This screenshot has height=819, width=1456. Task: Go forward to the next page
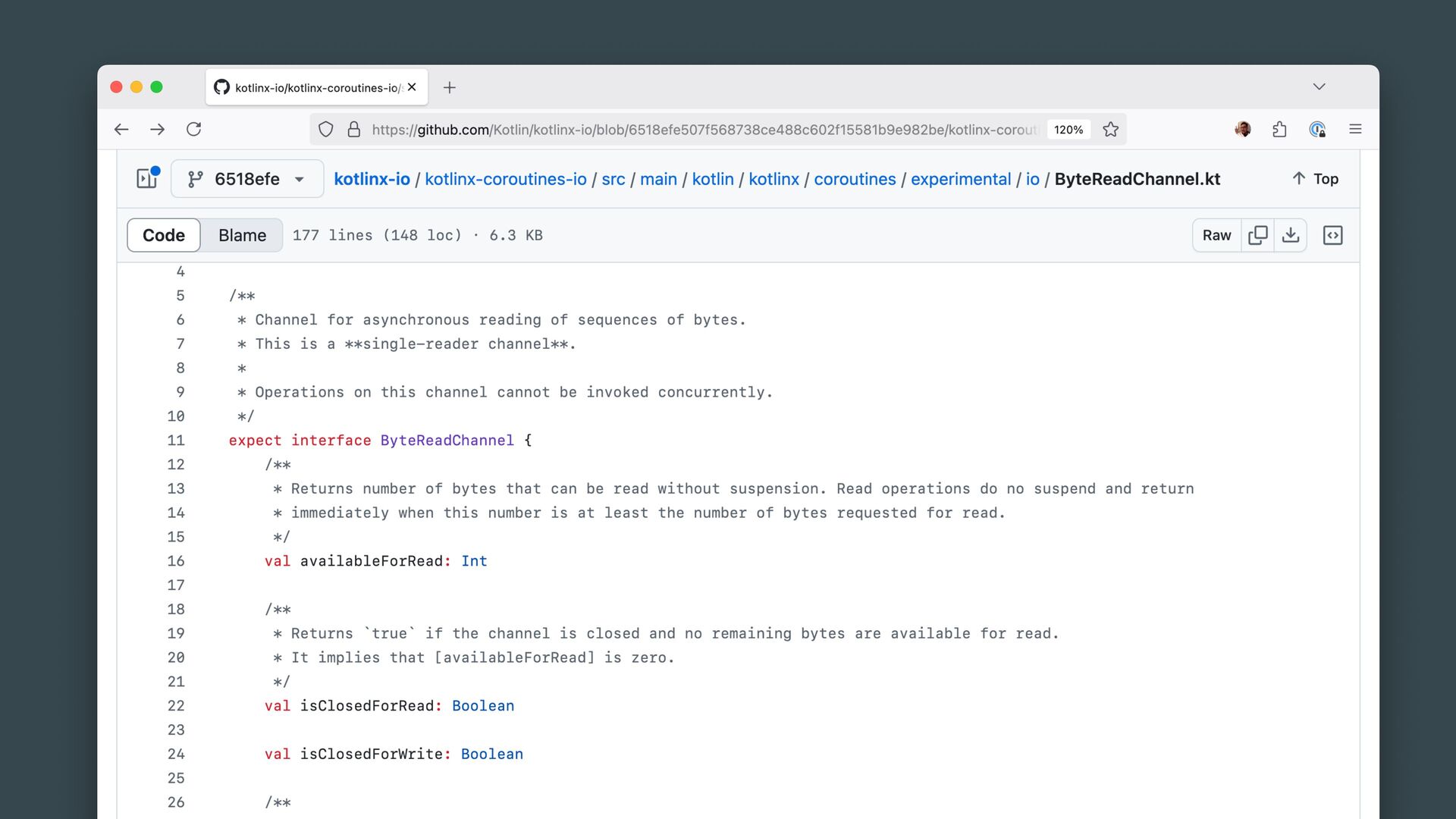158,130
